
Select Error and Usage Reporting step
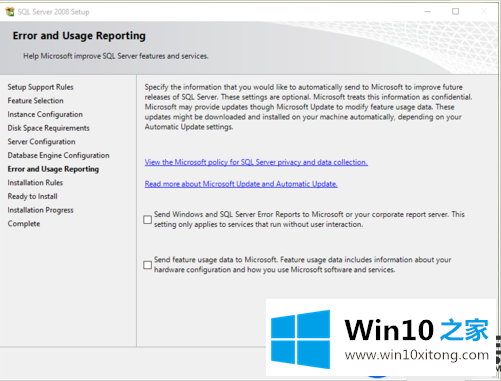pos(53,169)
